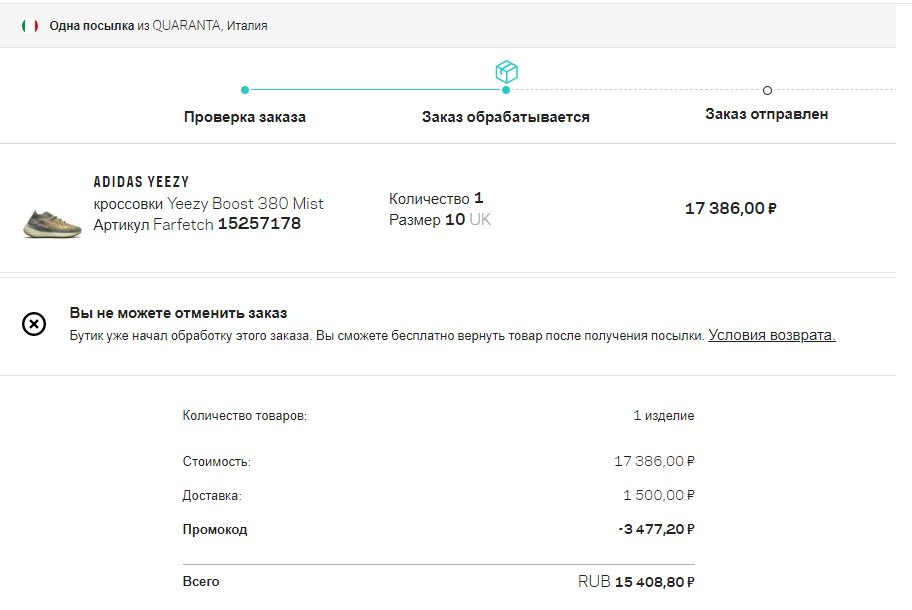Click the 'Доставка:' label

212,496
